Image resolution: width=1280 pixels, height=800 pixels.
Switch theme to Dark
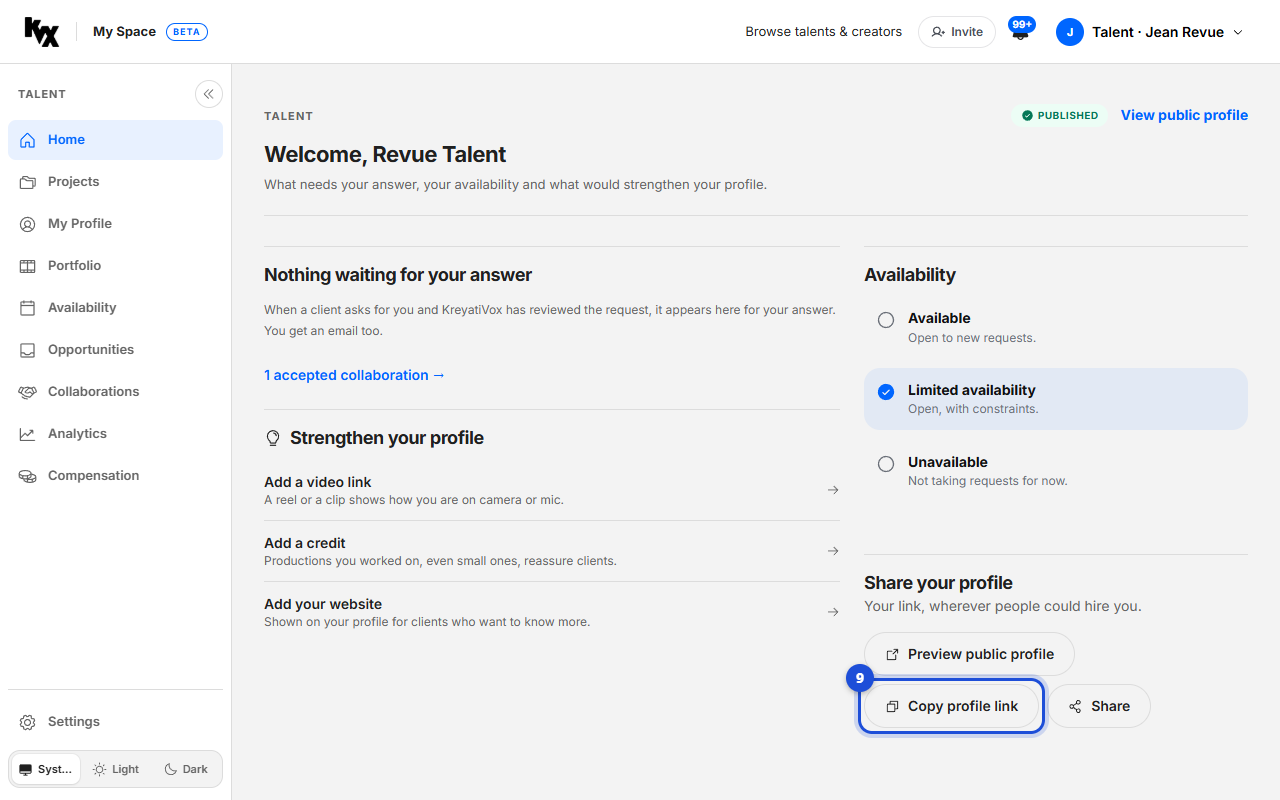186,769
